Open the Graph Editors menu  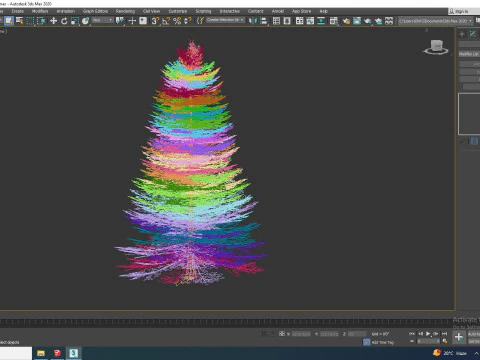point(95,11)
